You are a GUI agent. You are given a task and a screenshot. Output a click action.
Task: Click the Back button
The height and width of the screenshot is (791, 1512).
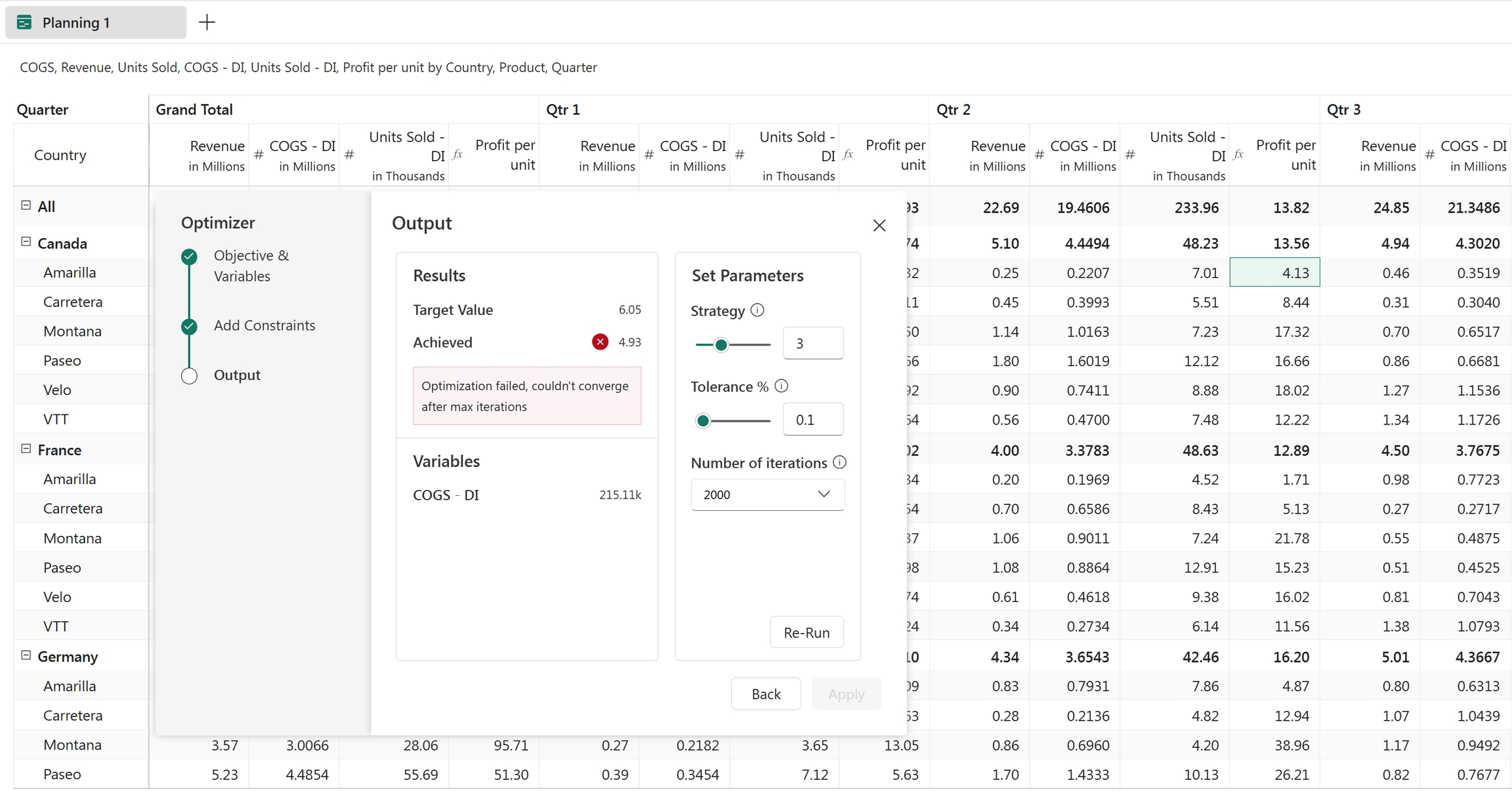(x=766, y=694)
